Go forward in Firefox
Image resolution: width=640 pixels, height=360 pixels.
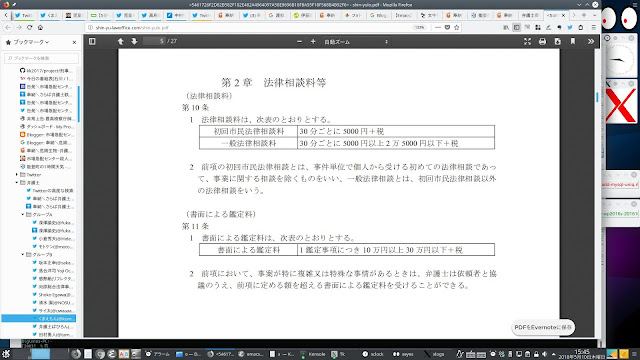point(19,27)
